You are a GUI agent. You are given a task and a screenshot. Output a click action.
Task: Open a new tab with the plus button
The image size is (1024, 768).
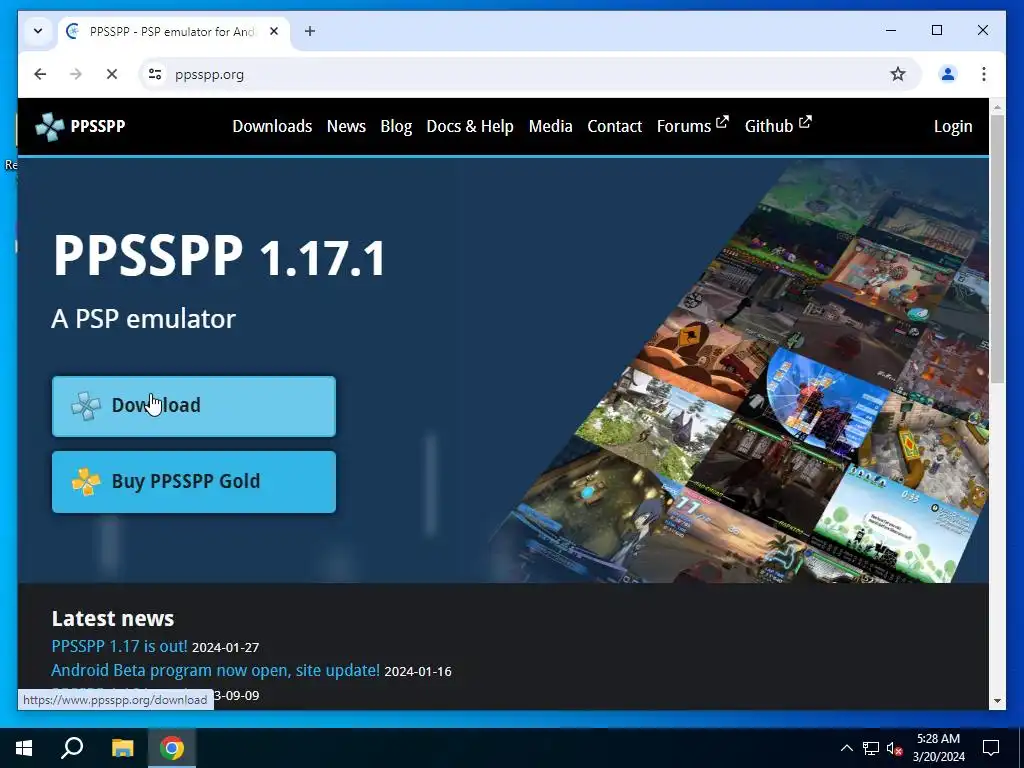[x=310, y=31]
